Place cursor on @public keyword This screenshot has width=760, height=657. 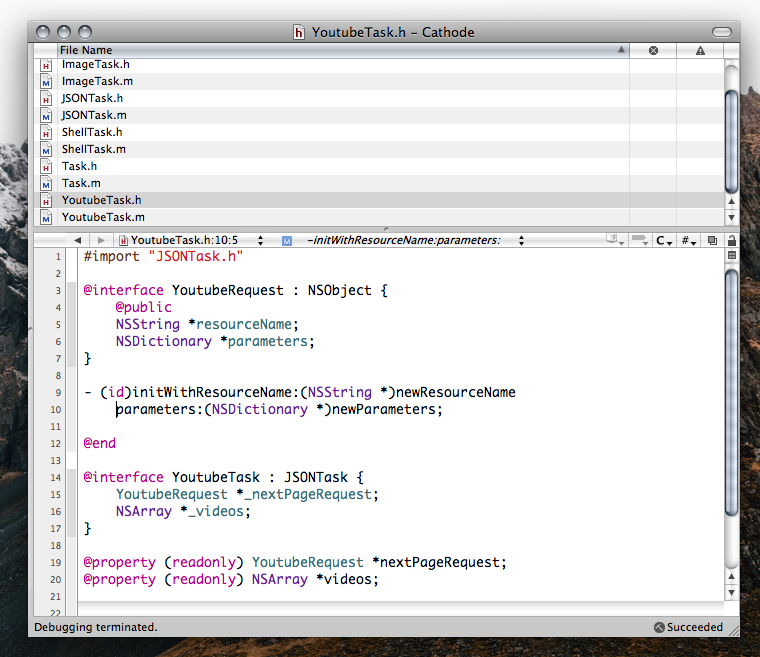(143, 307)
